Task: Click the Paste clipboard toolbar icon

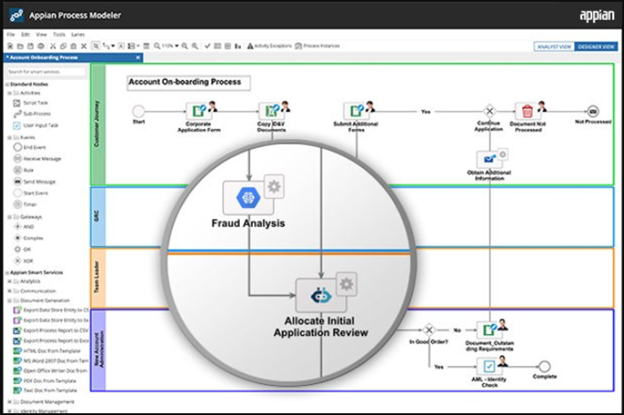Action: [73, 46]
